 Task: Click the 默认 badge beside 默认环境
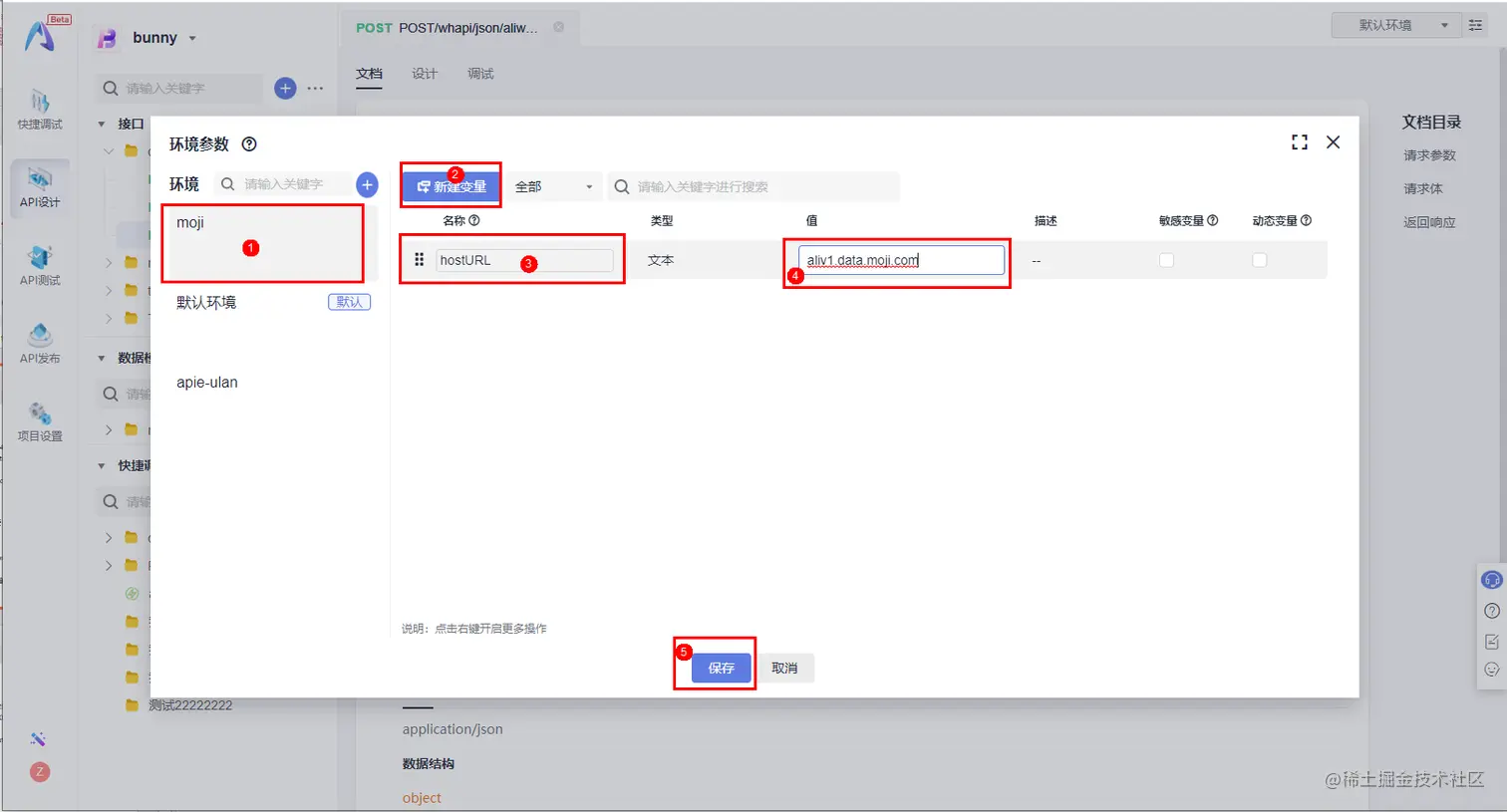[x=349, y=302]
